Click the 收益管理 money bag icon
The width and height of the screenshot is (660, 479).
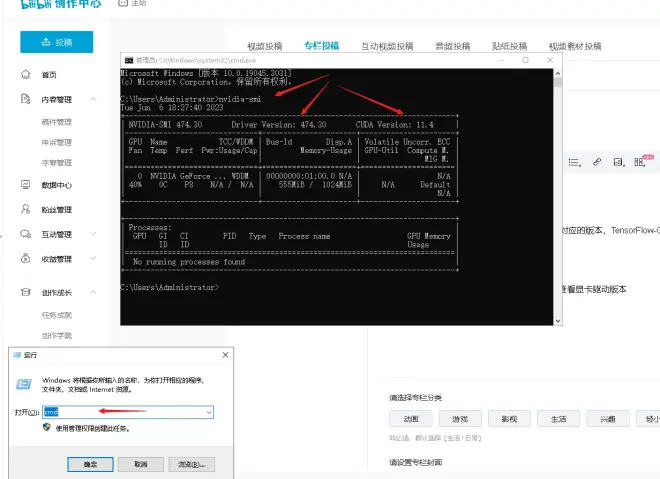pos(25,258)
